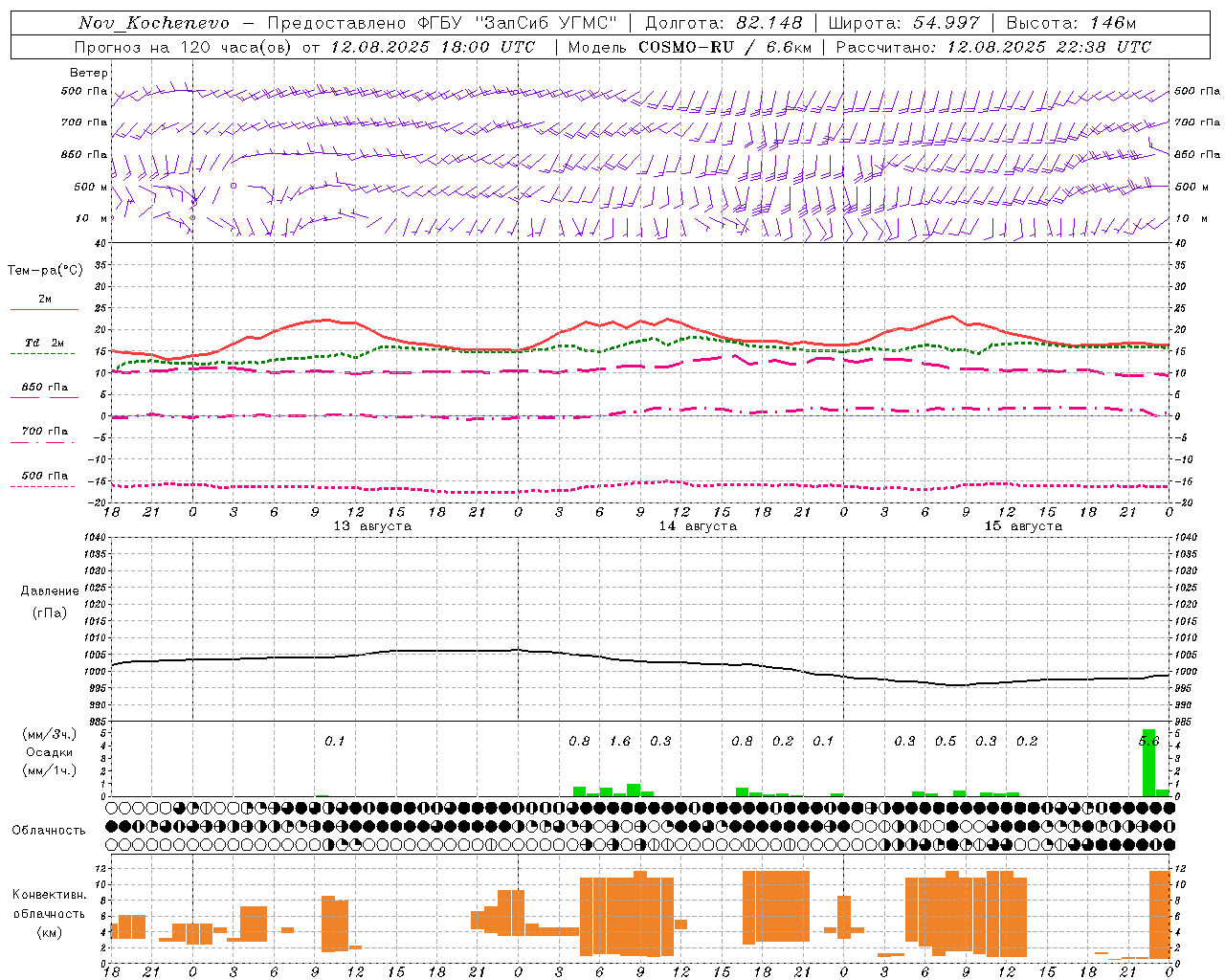Viewport: 1225px width, 980px height.
Task: Click the station name Nov_Kochenevo
Action: pyautogui.click(x=153, y=23)
